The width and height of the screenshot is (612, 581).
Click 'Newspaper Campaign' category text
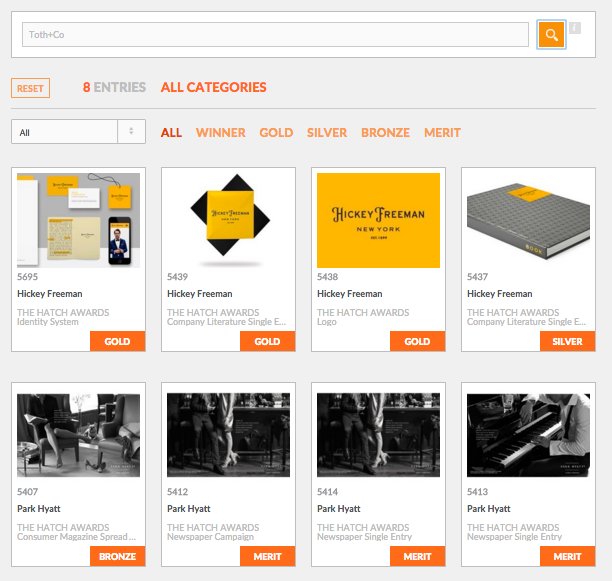(x=210, y=537)
